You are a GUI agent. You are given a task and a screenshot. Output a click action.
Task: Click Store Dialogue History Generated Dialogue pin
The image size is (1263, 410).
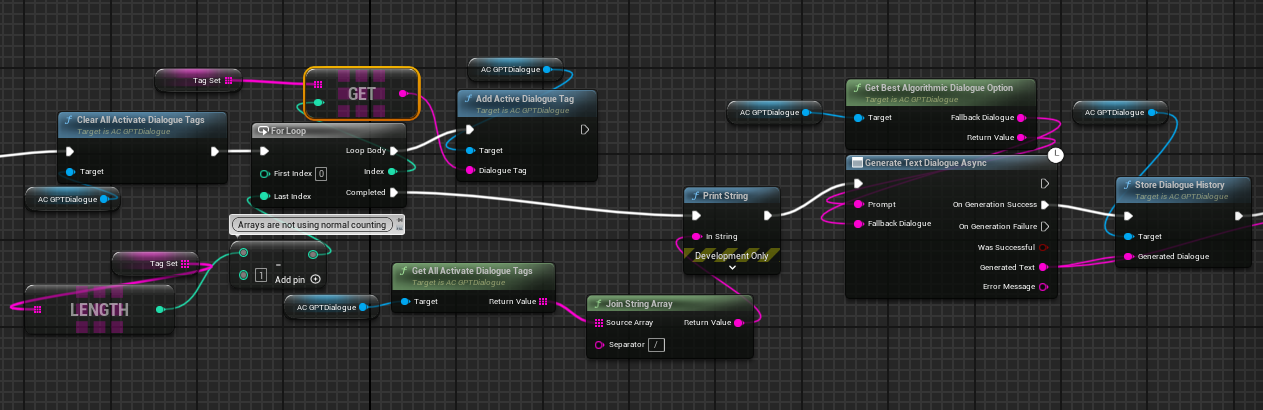1129,256
